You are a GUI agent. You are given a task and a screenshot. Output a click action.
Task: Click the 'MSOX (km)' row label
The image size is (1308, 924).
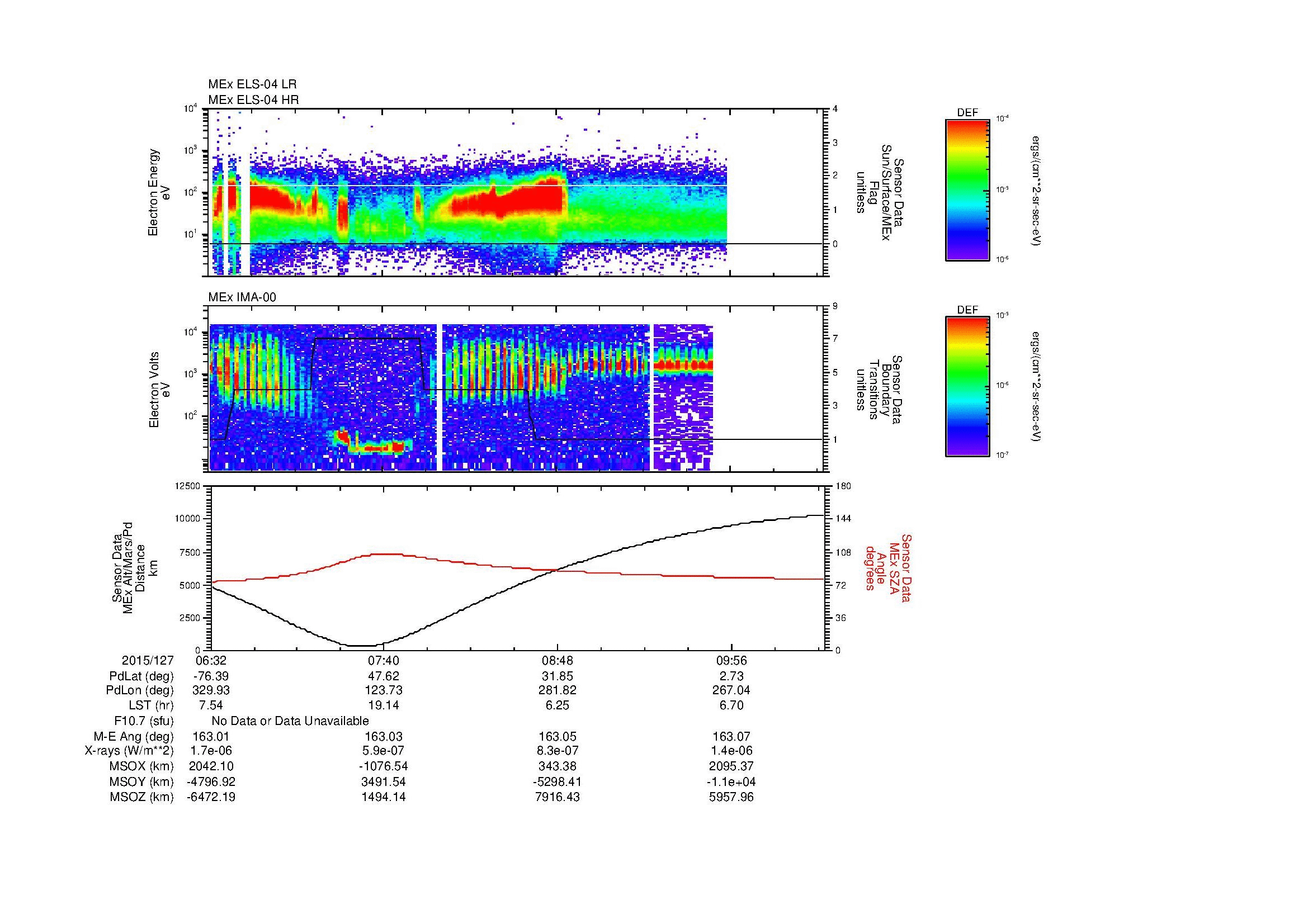point(141,766)
